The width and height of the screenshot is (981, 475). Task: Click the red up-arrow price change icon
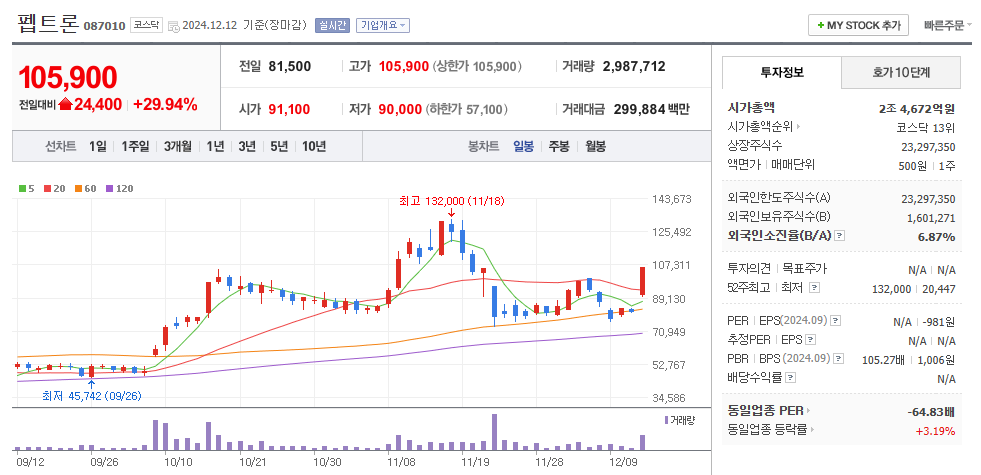tap(66, 105)
